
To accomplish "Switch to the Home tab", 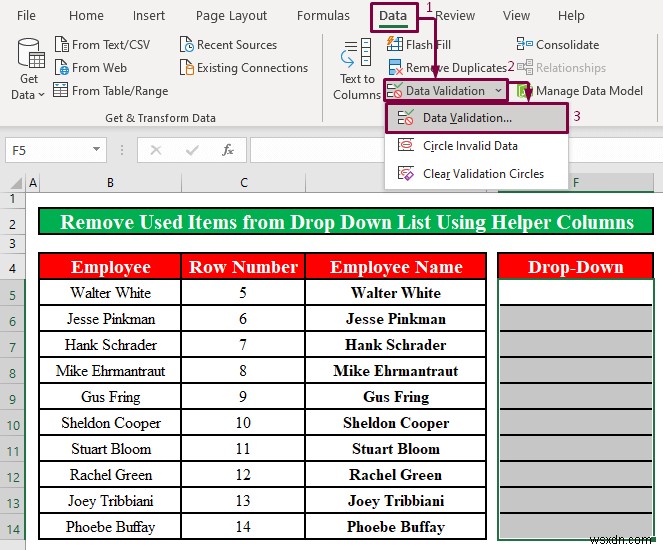I will pos(86,16).
